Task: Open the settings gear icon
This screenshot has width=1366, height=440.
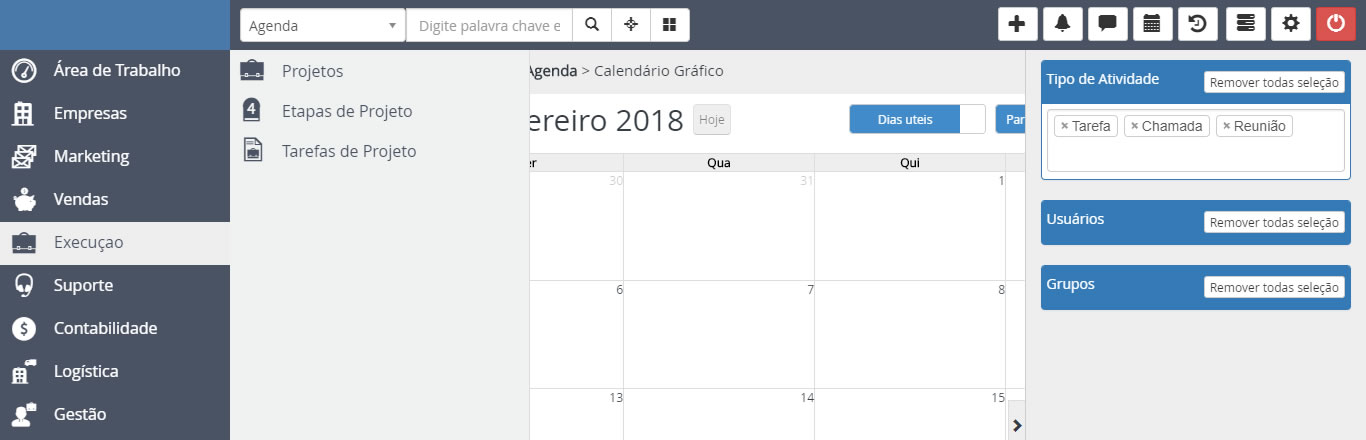Action: [1290, 25]
